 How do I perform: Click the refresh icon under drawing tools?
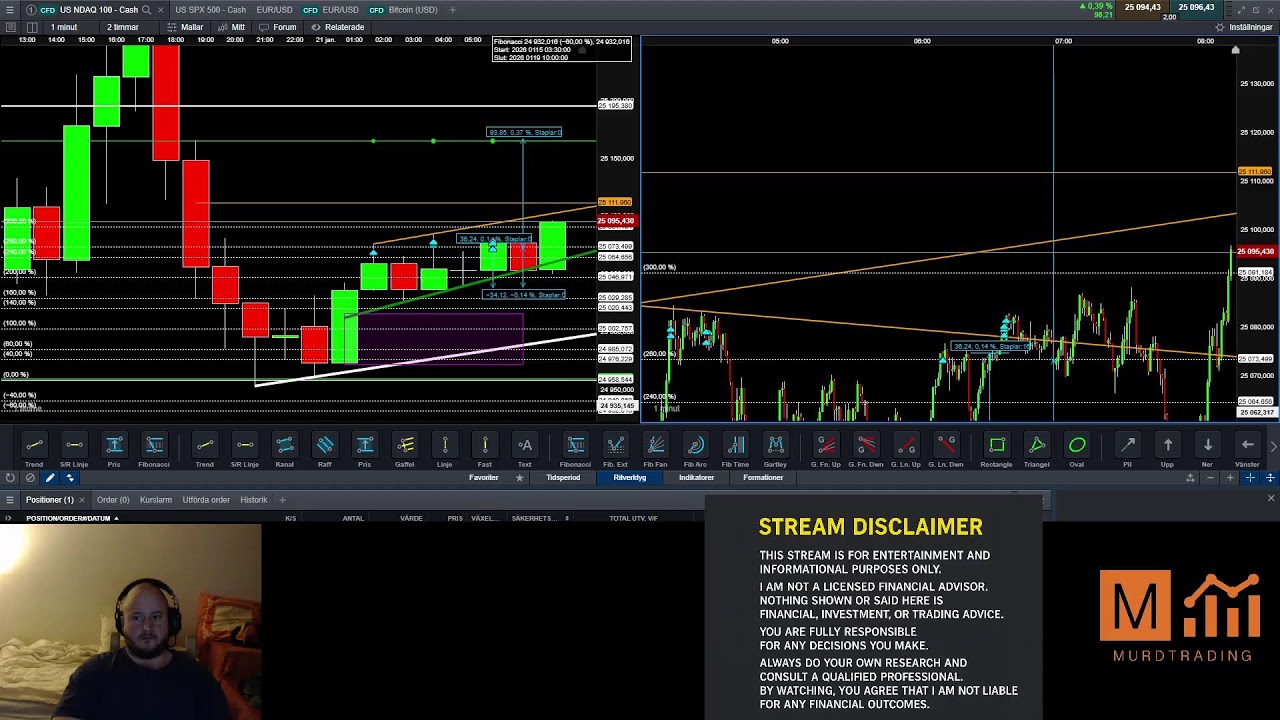(x=10, y=478)
